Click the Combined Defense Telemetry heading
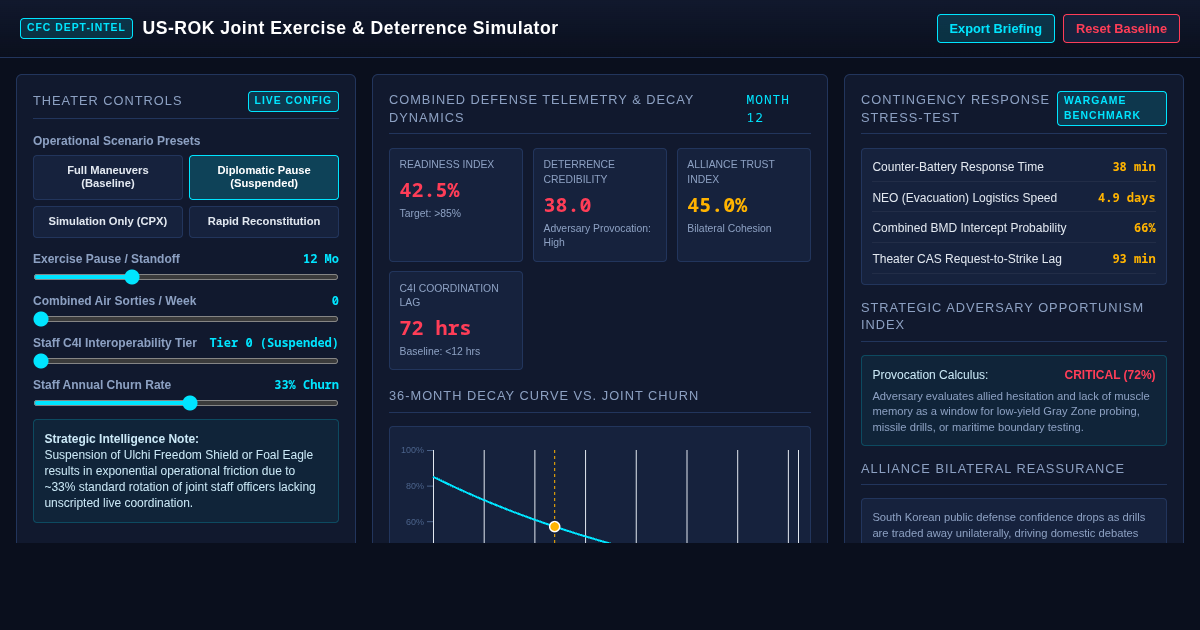Viewport: 1200px width, 630px height. (541, 109)
